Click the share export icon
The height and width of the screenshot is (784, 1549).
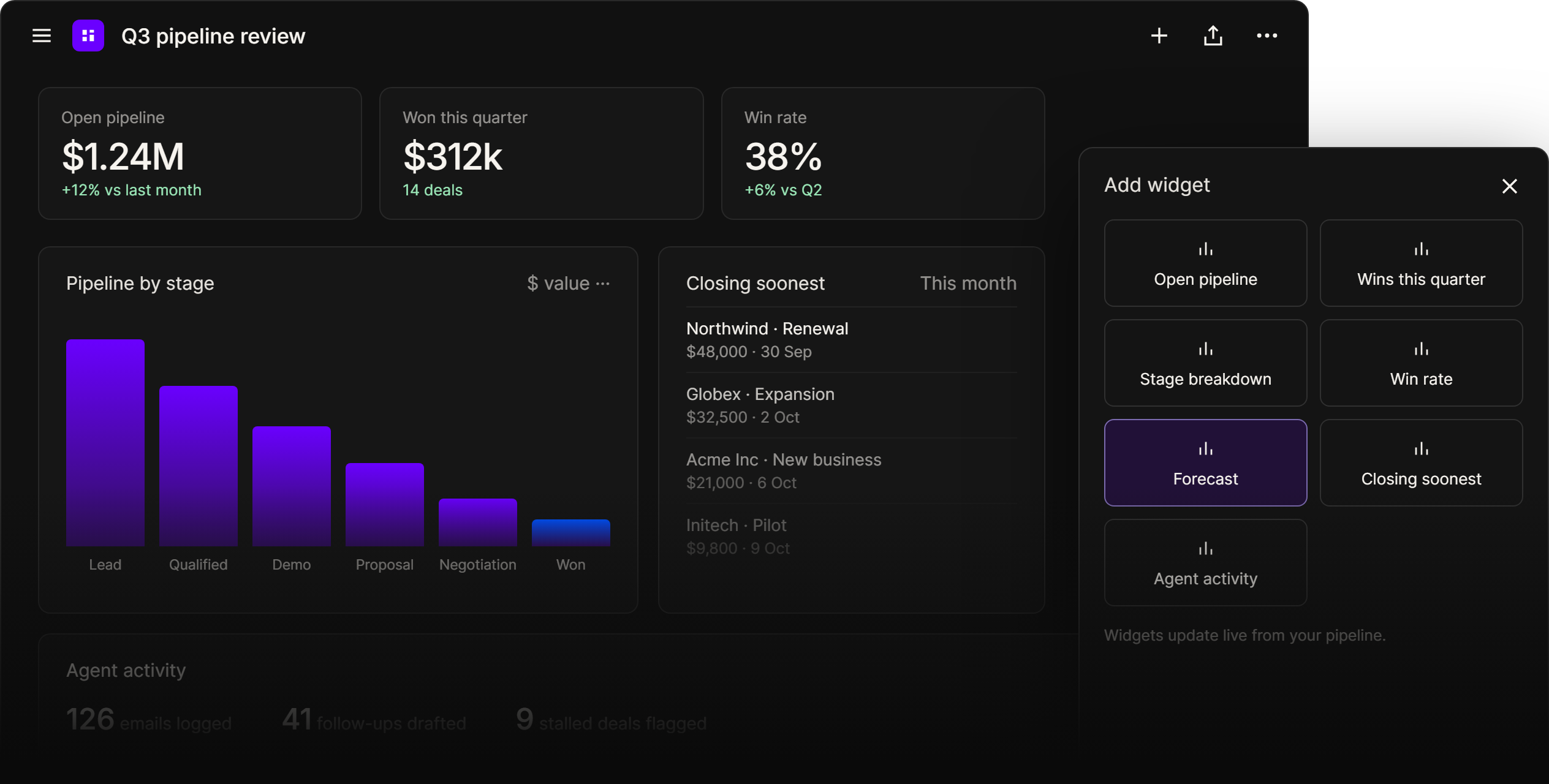pos(1213,36)
